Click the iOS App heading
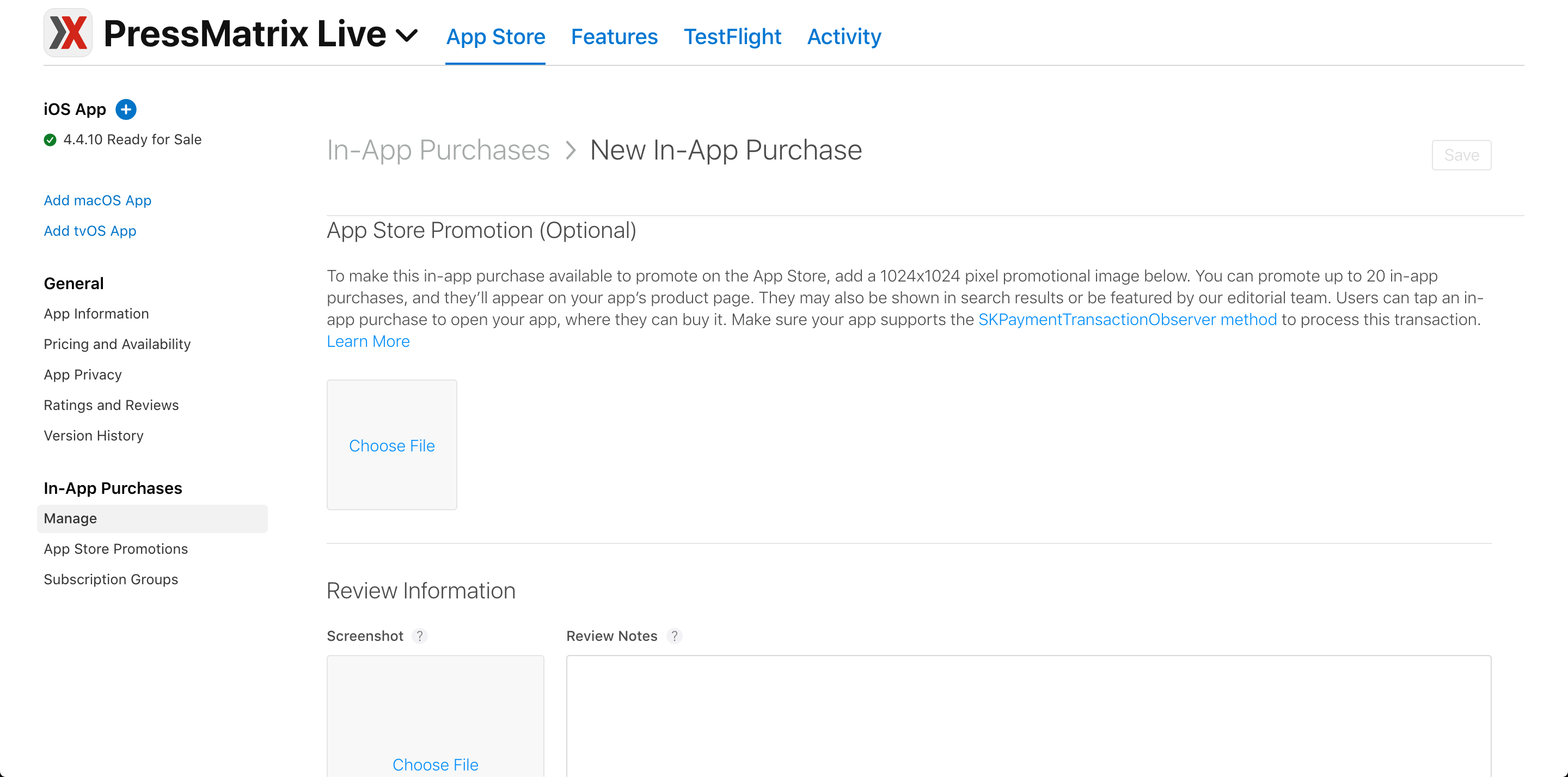This screenshot has height=777, width=1568. (x=75, y=109)
